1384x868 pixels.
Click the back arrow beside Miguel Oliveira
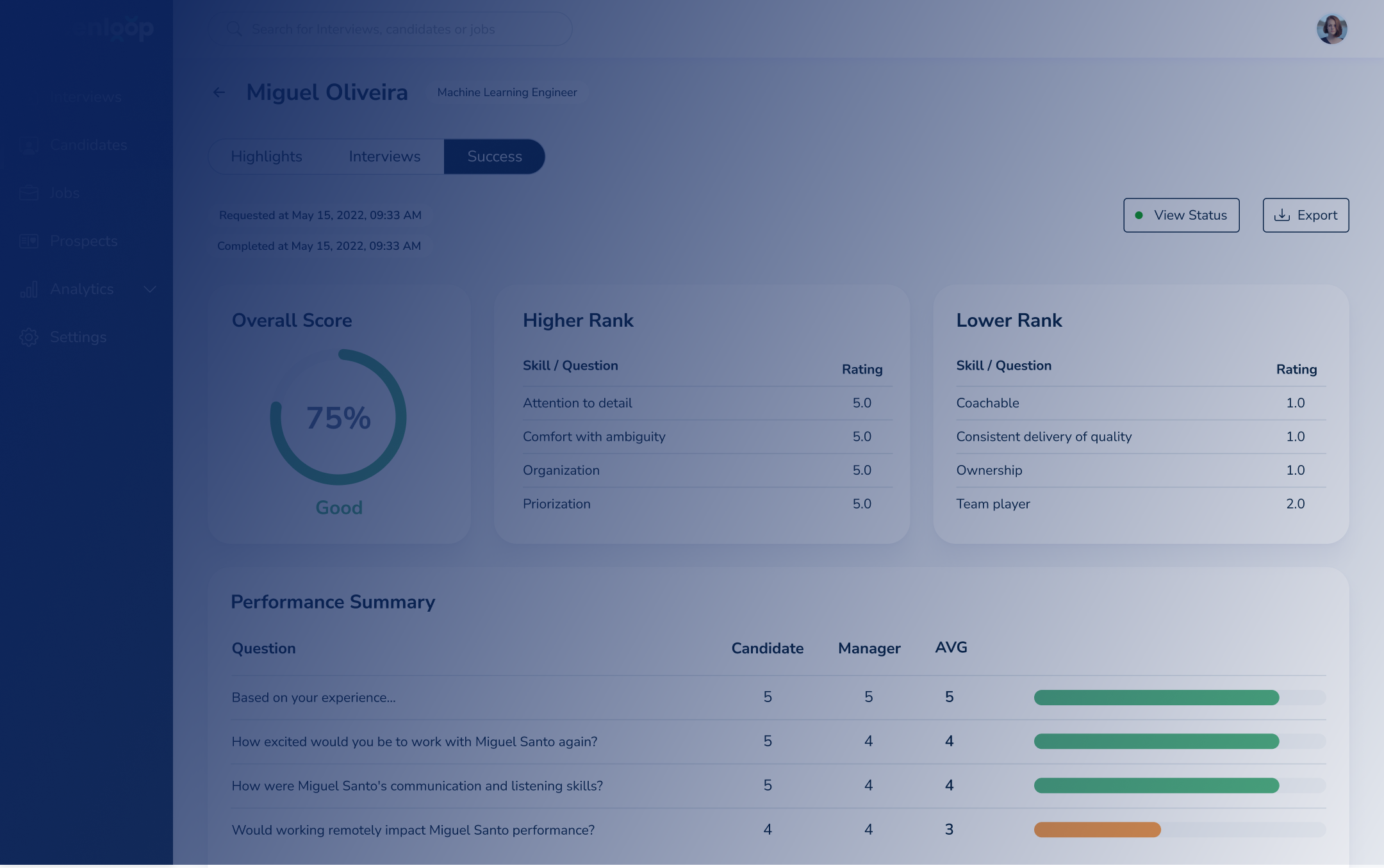click(x=219, y=93)
